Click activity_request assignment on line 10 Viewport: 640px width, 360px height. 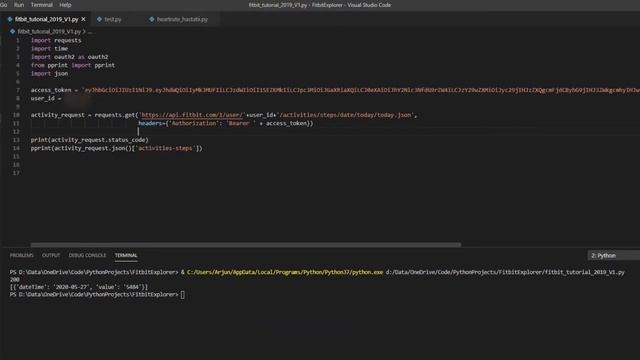(57, 115)
